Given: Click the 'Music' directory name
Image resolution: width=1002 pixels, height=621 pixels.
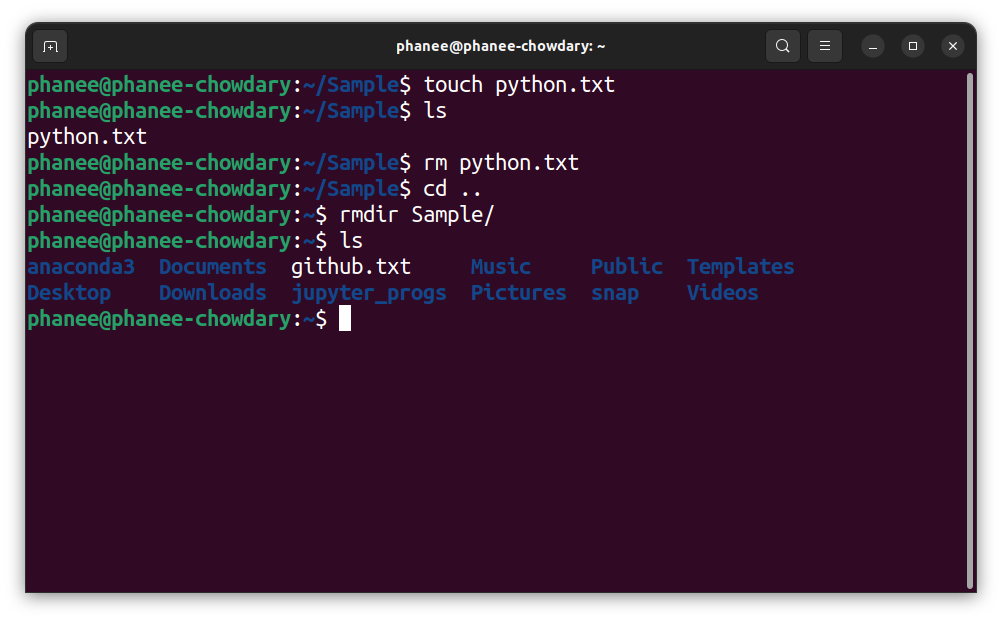Looking at the screenshot, I should pos(500,266).
